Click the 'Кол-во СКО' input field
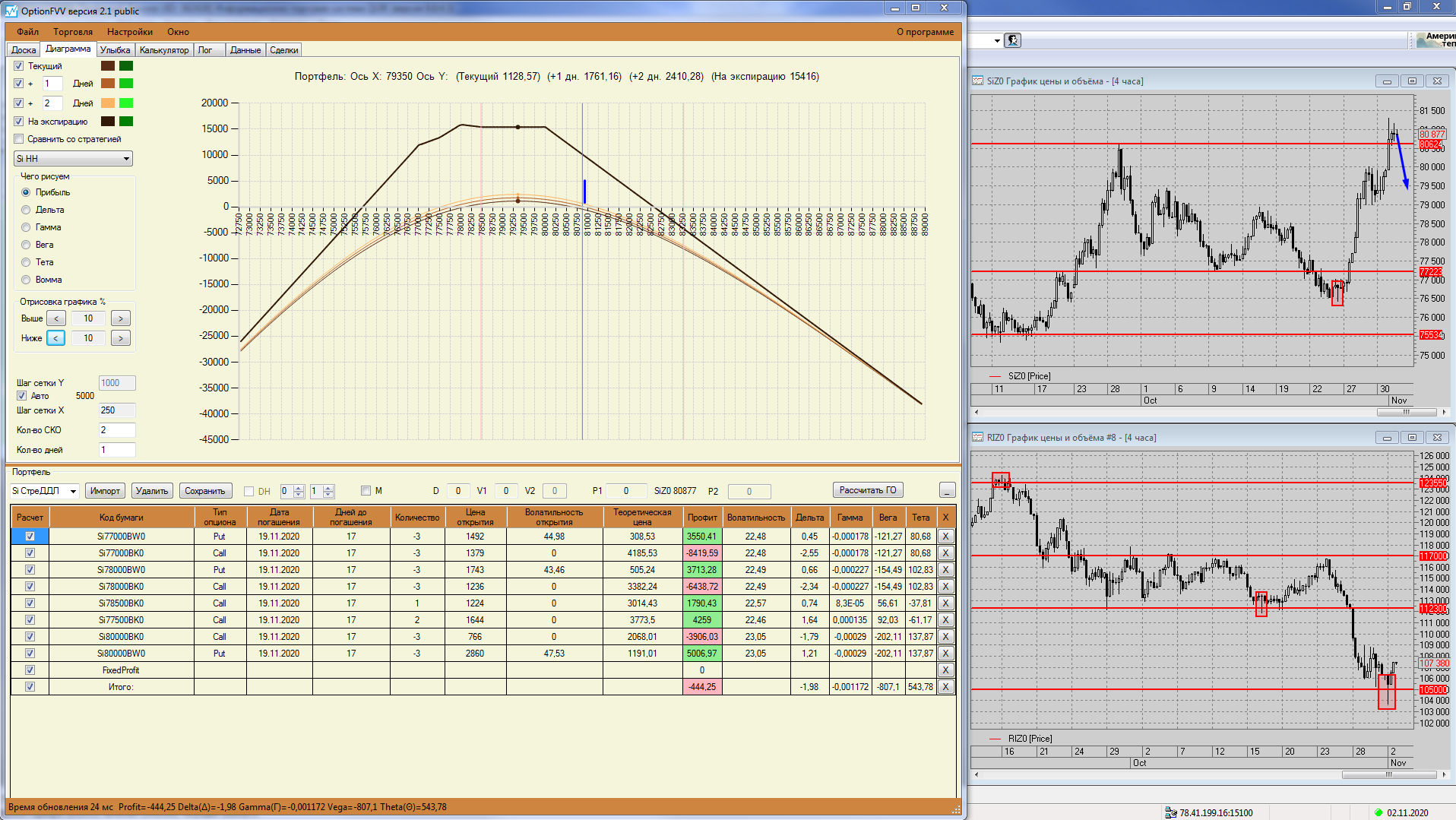 click(117, 430)
